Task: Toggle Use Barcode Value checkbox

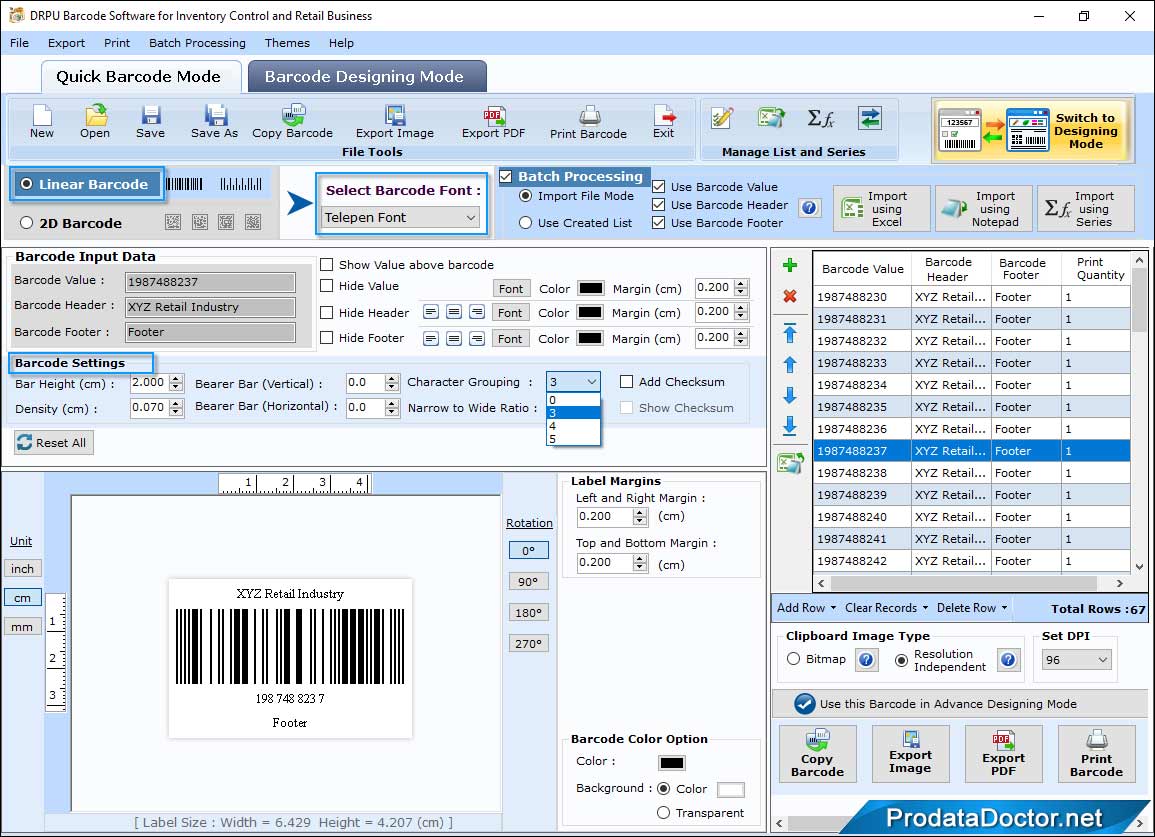Action: point(659,187)
